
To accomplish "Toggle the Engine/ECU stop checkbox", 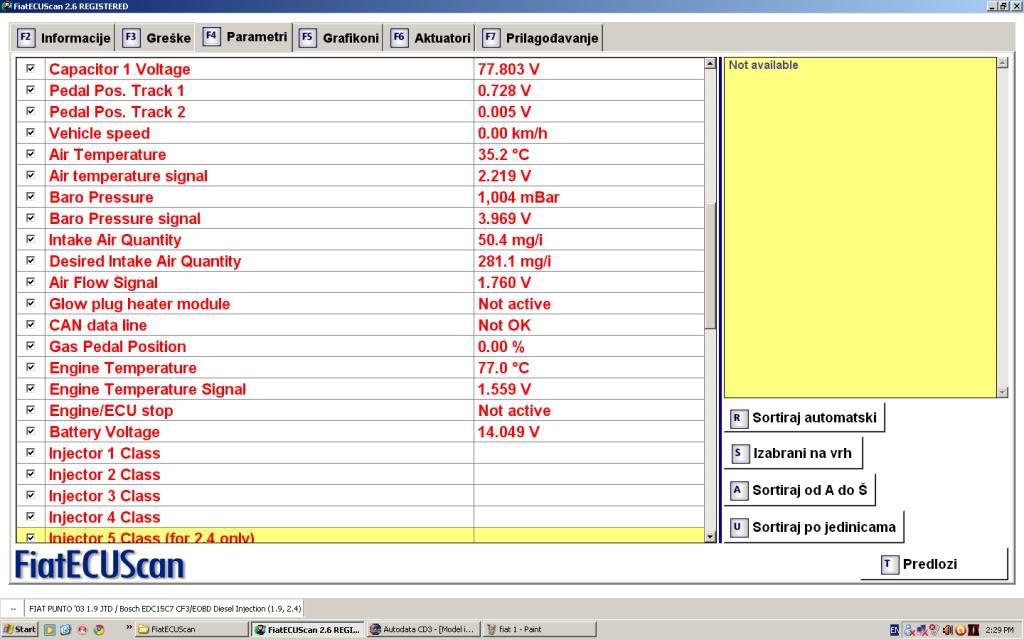I will point(30,409).
